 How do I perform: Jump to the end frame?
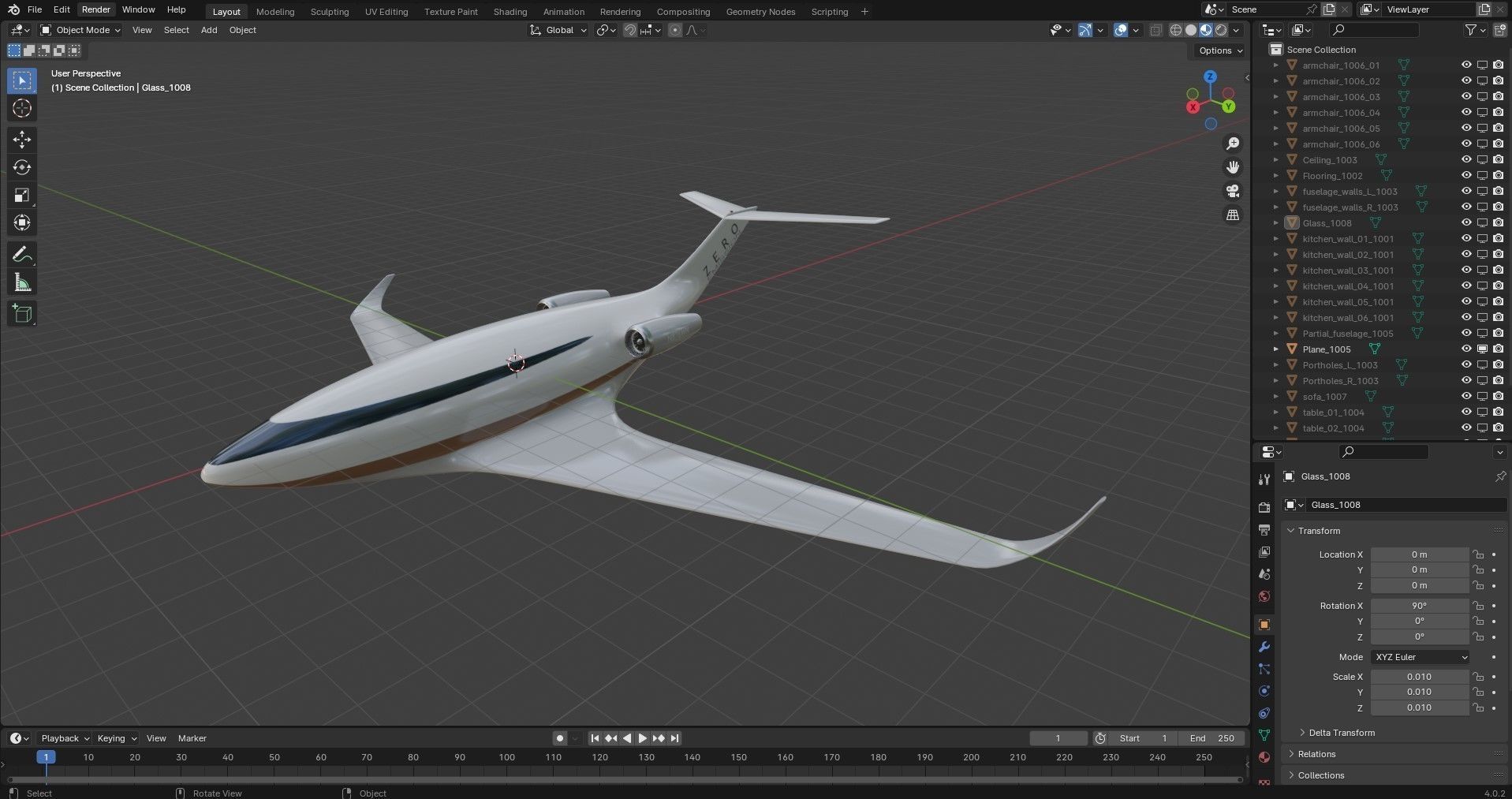point(674,738)
